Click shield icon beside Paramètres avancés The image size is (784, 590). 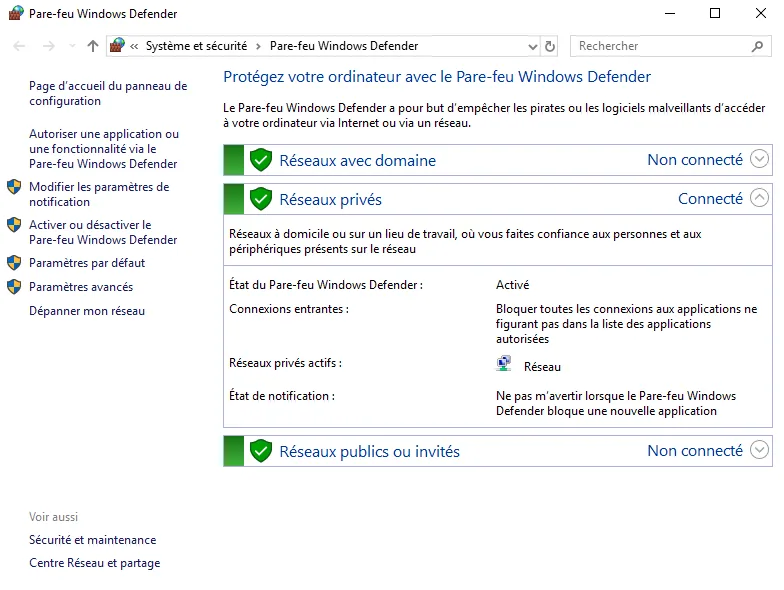[14, 286]
